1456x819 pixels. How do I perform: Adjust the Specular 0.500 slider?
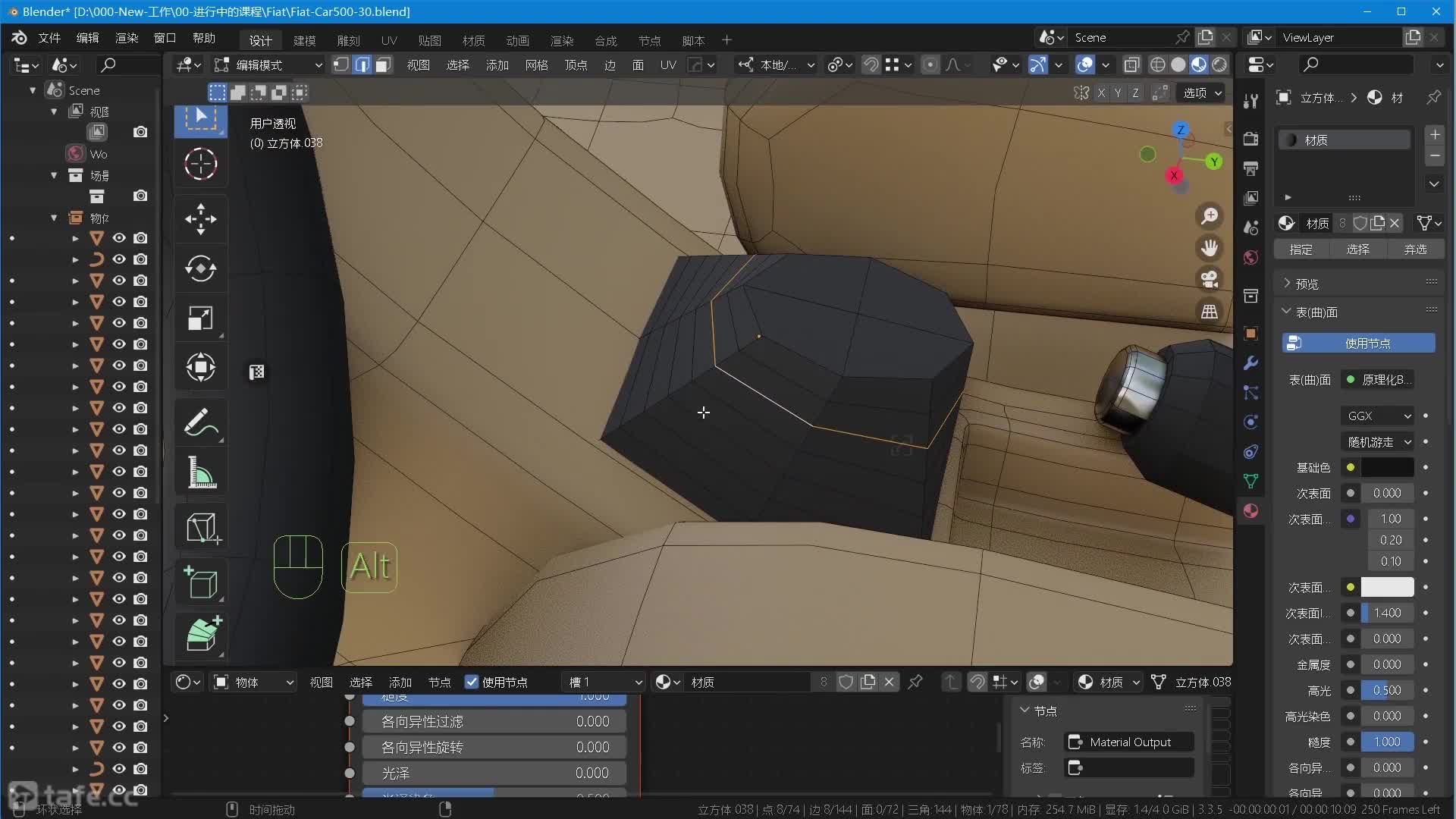tap(1387, 690)
